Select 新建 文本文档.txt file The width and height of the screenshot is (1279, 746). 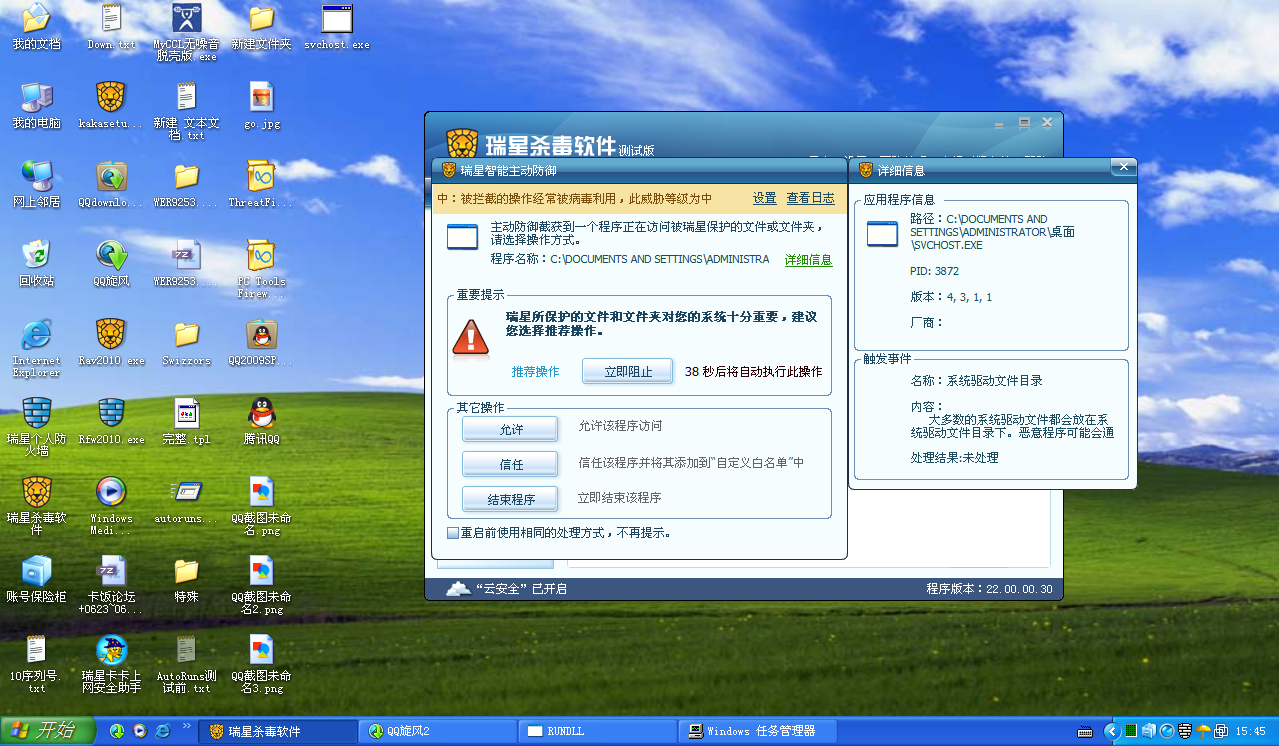point(186,110)
